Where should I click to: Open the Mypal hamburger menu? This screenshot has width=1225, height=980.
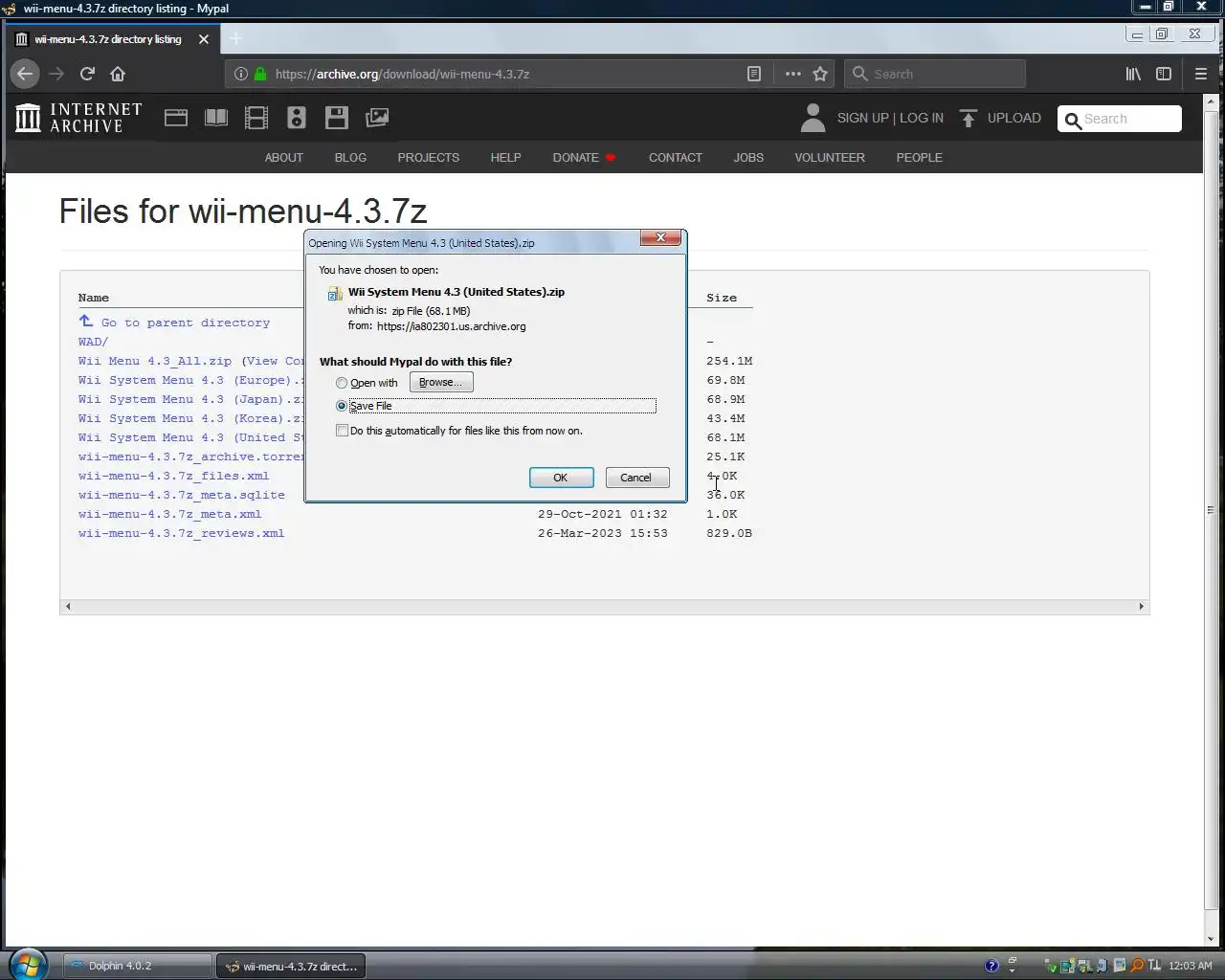tap(1201, 74)
